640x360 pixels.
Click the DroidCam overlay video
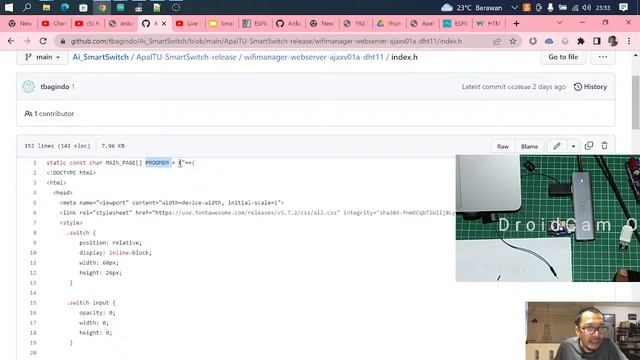tap(547, 218)
